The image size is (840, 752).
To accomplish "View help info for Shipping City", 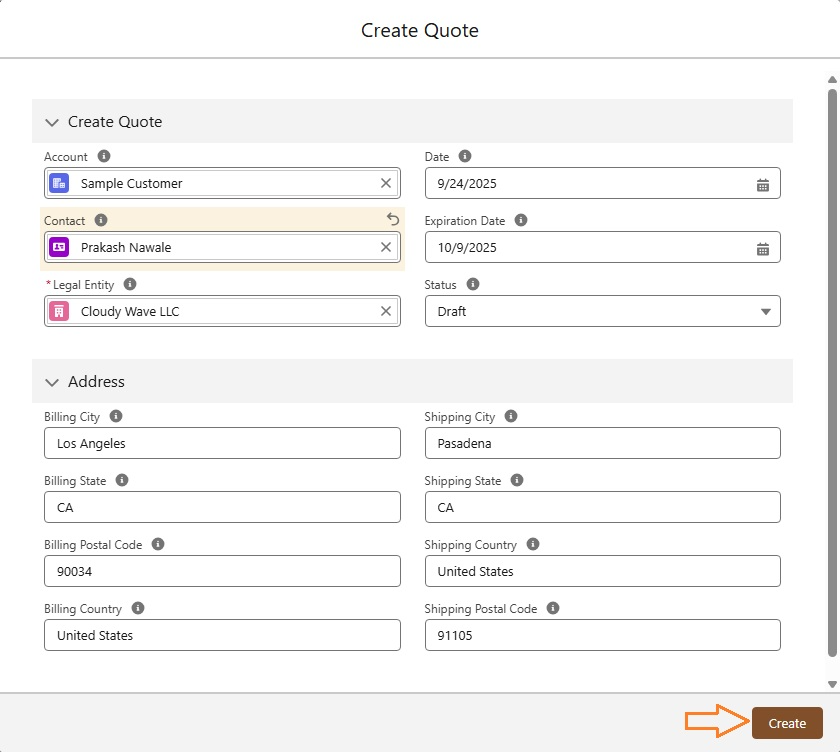I will click(x=511, y=417).
